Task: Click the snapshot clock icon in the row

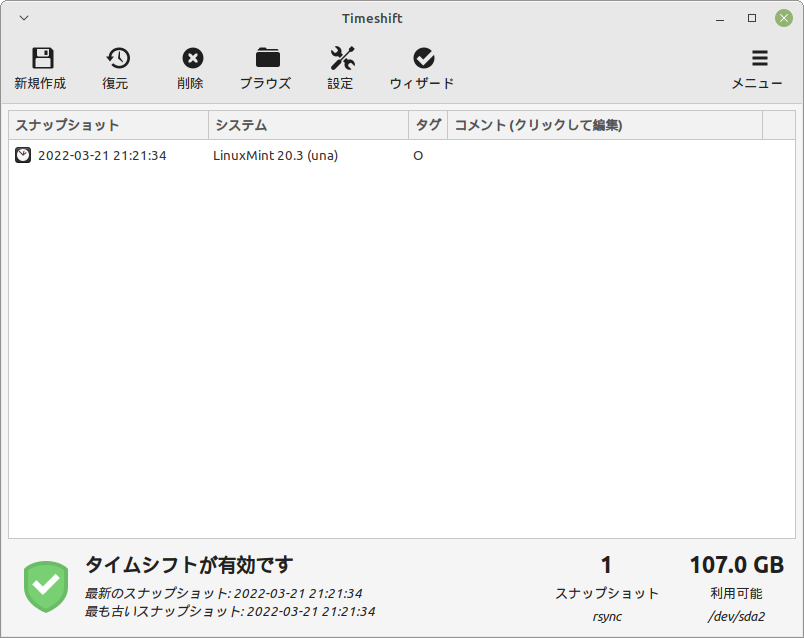Action: pos(23,155)
